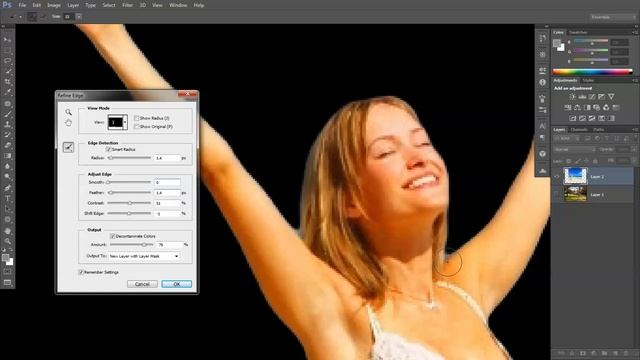Switch to the Paths tab
Image resolution: width=640 pixels, height=360 pixels.
click(598, 129)
